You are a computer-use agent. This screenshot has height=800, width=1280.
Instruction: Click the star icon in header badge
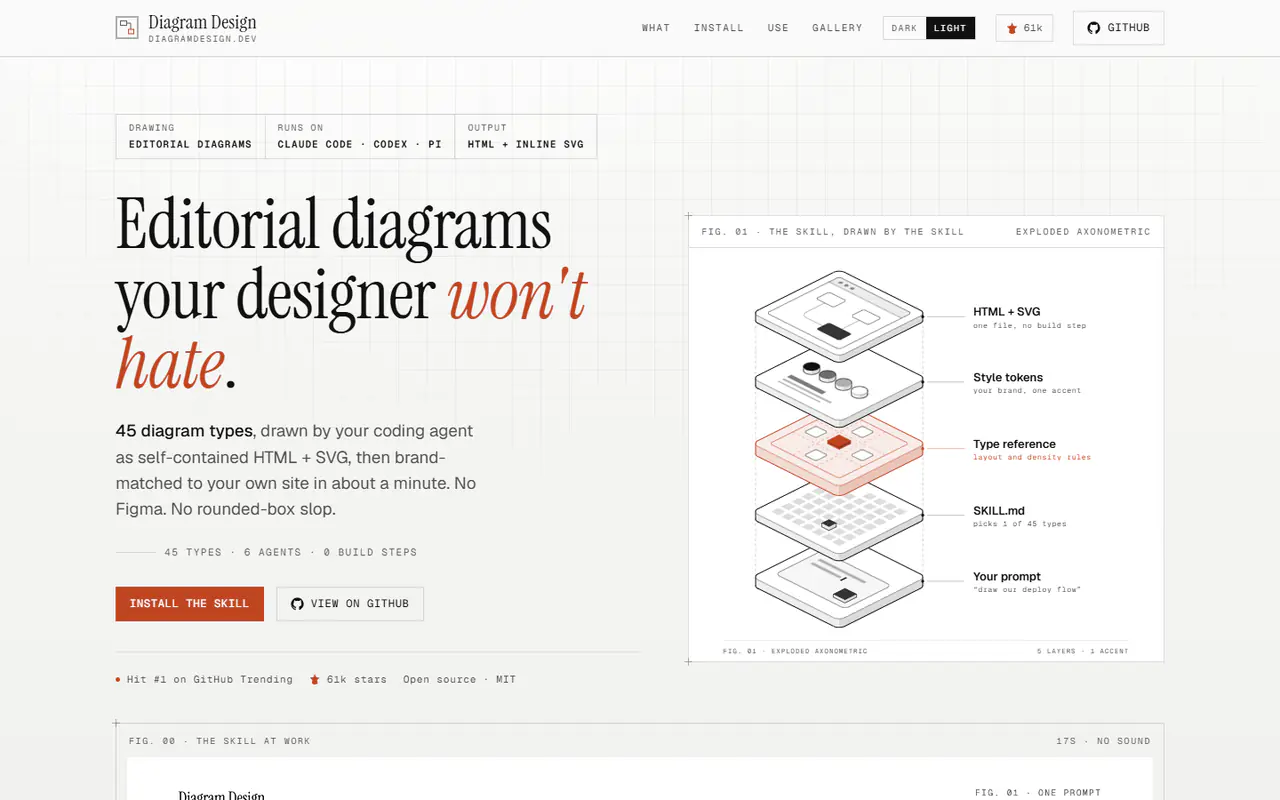pyautogui.click(x=1012, y=28)
